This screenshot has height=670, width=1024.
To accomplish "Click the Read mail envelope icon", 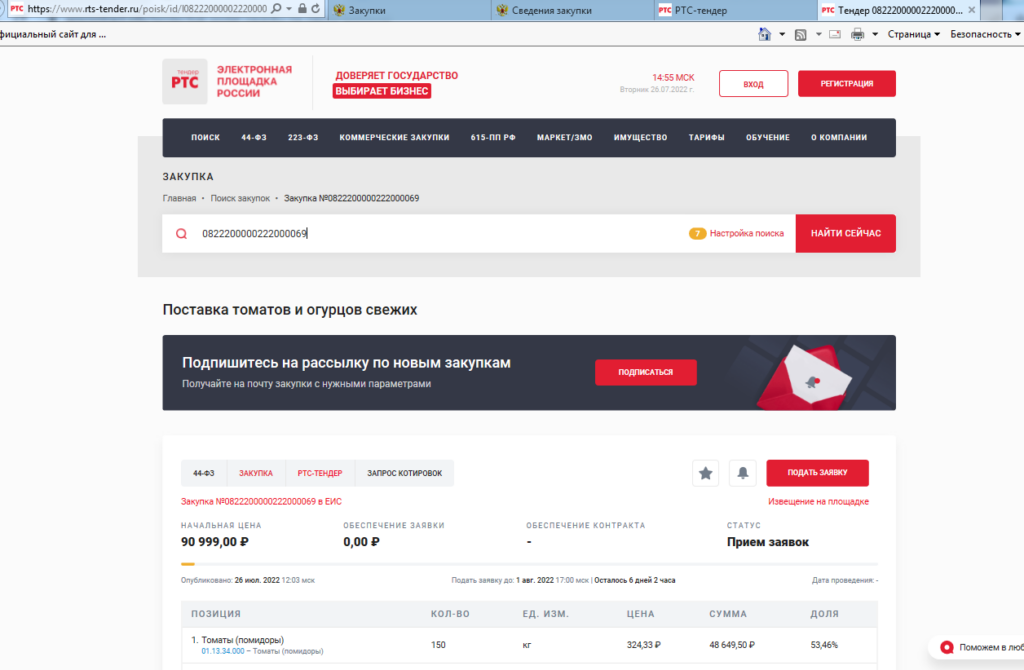I will pyautogui.click(x=834, y=34).
